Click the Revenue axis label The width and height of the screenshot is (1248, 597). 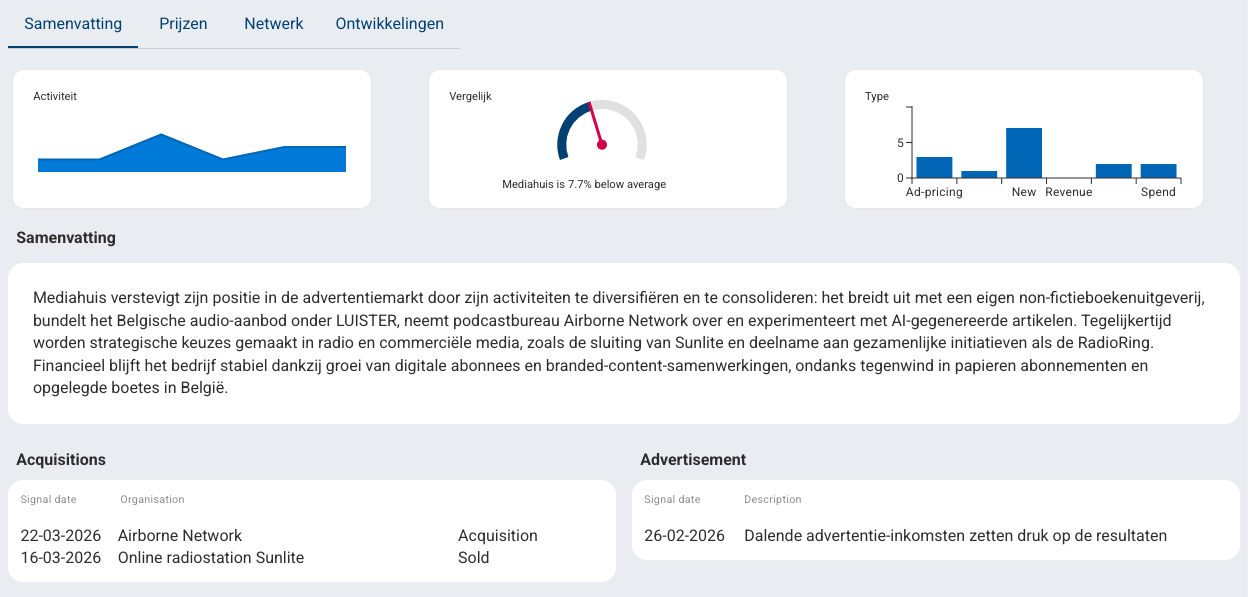click(x=1069, y=192)
